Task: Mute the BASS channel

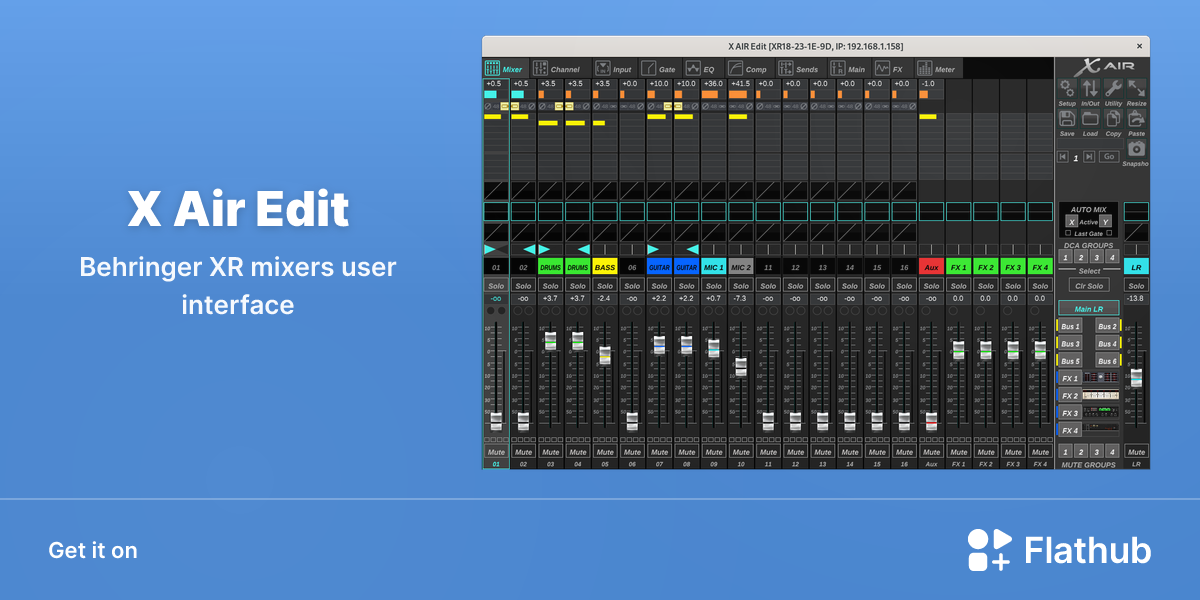Action: 604,452
